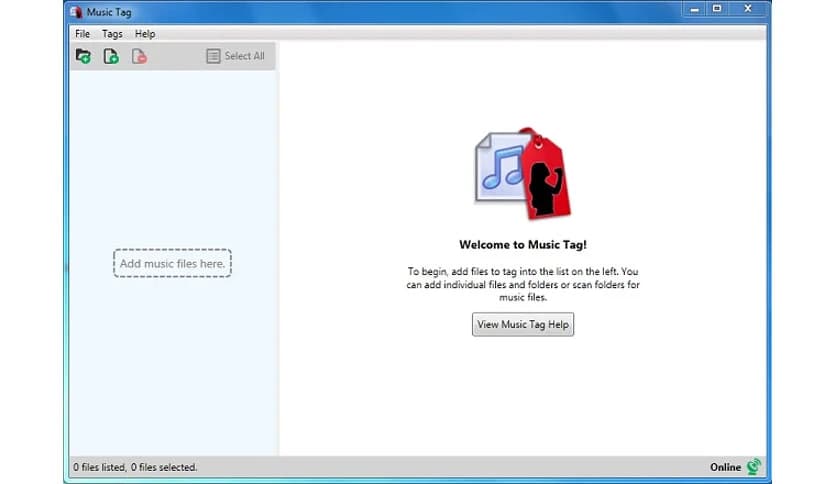Image resolution: width=836 pixels, height=484 pixels.
Task: Open the Help menu
Action: 145,34
